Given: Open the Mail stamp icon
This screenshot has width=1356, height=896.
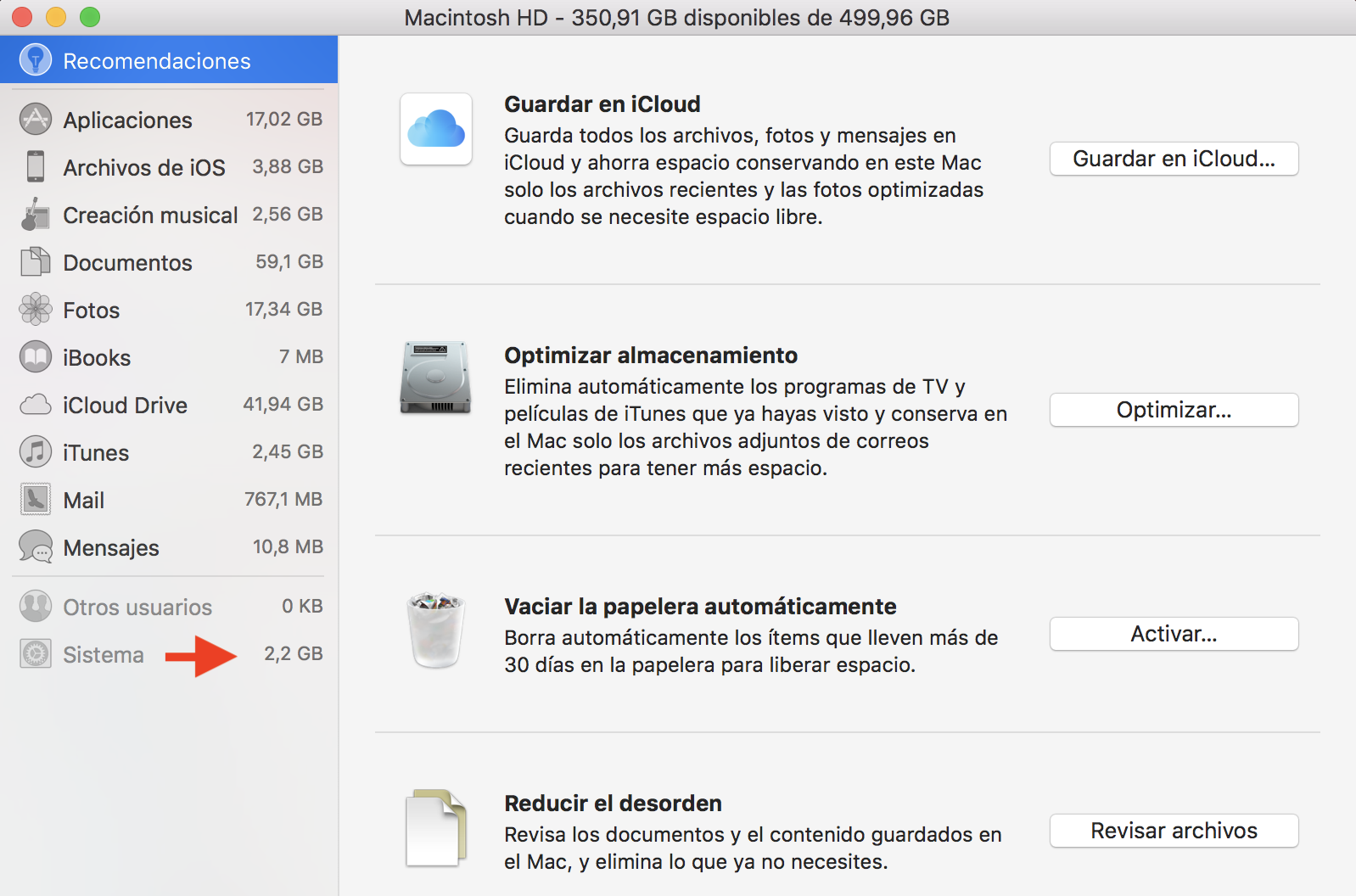Looking at the screenshot, I should click(x=36, y=500).
